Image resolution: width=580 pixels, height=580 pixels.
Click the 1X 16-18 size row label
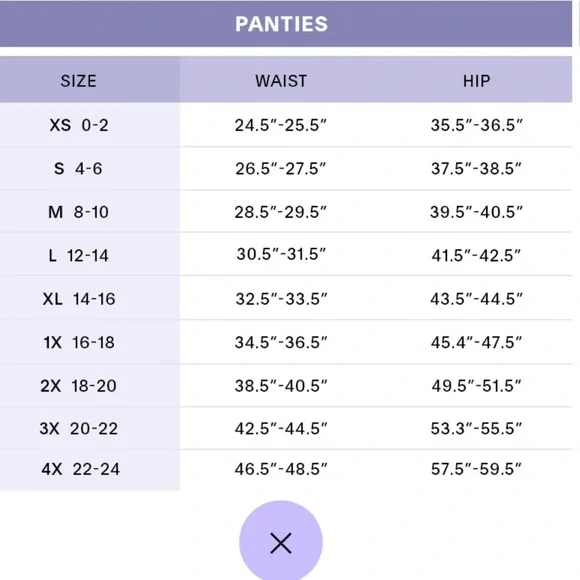point(79,342)
